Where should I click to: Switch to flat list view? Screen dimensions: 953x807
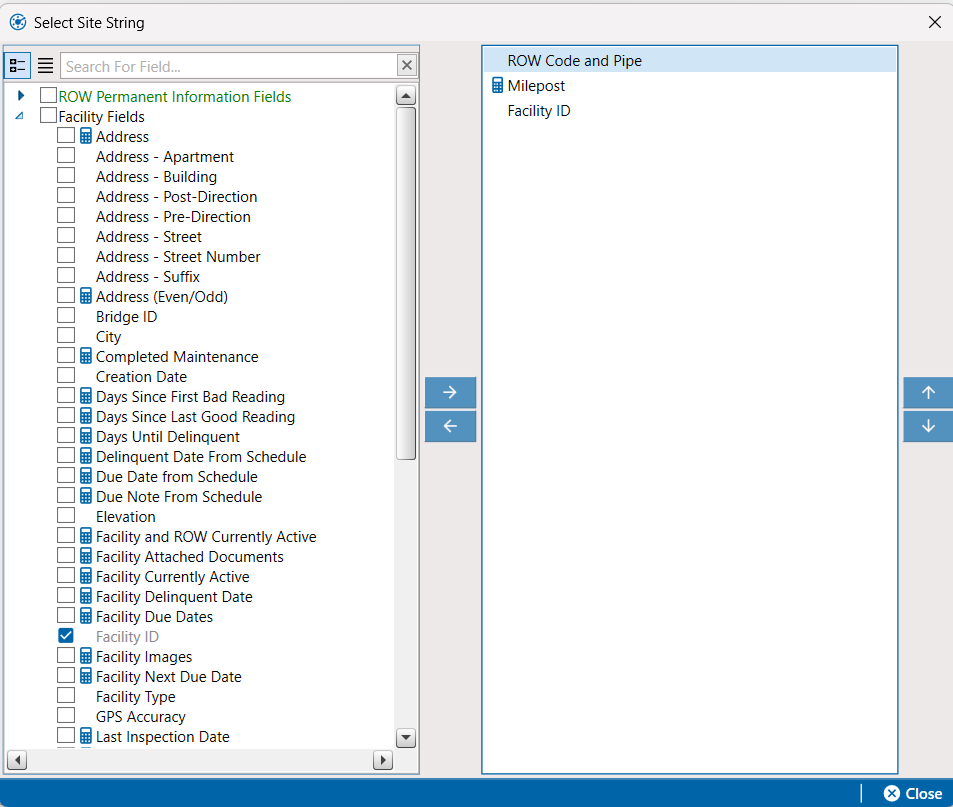coord(46,65)
